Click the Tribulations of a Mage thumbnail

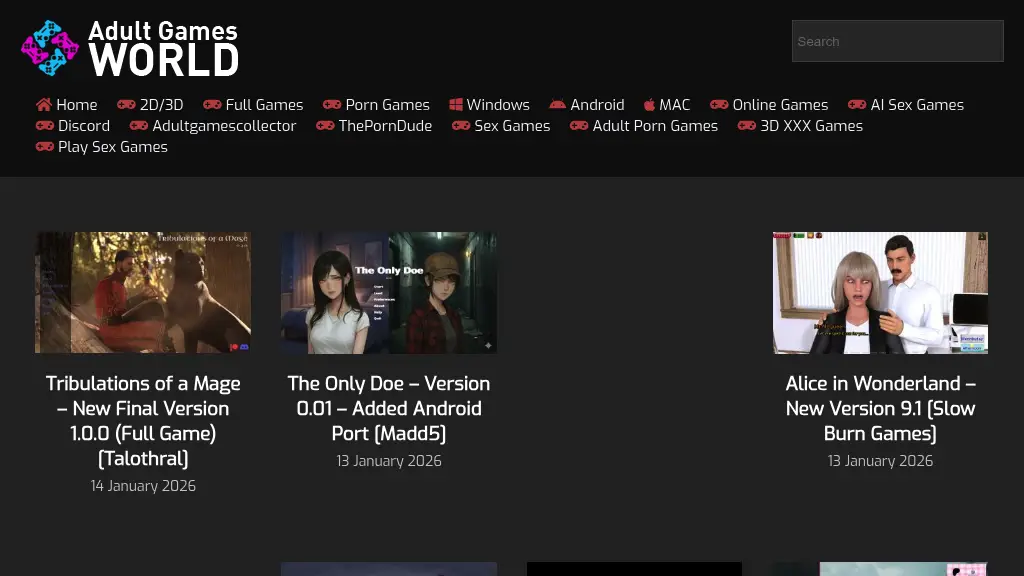pyautogui.click(x=143, y=292)
